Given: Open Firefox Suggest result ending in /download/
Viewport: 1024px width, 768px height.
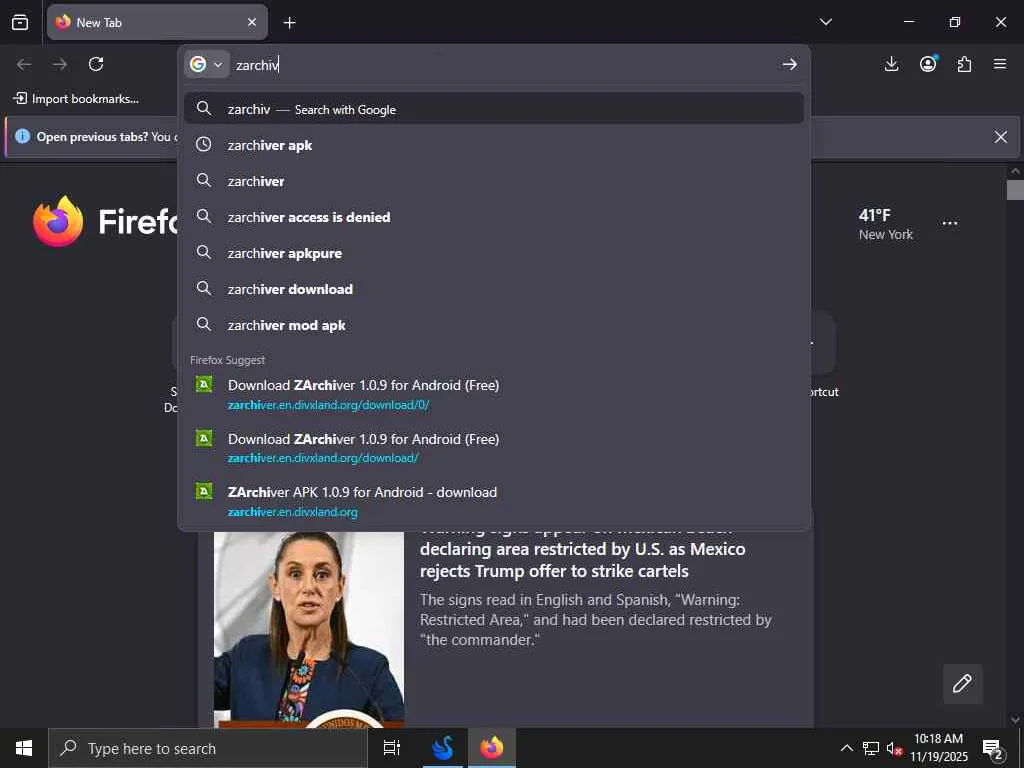Looking at the screenshot, I should click(x=494, y=448).
